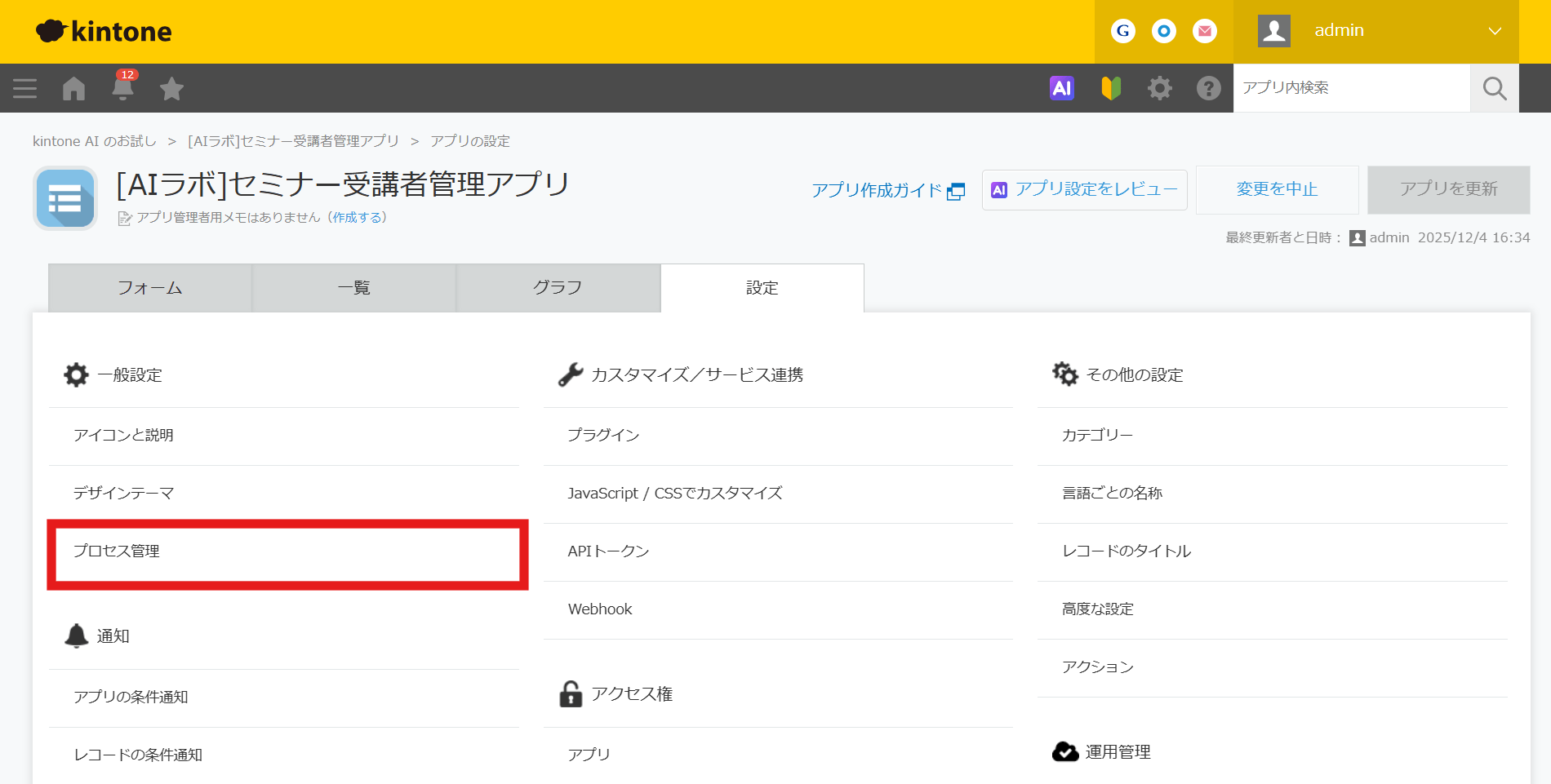Open the beginner guide leaf icon
1551x784 pixels.
coord(1111,88)
